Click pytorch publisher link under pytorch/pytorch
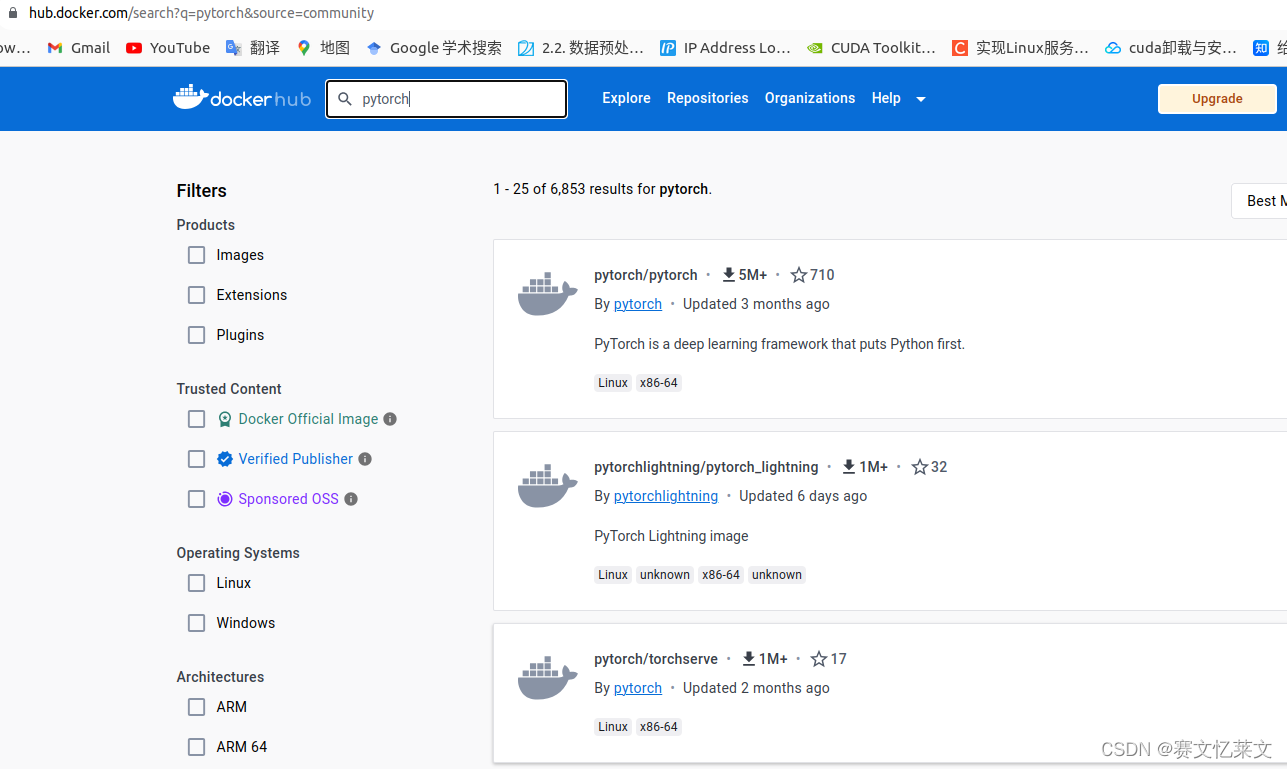The height and width of the screenshot is (769, 1287). 638,304
